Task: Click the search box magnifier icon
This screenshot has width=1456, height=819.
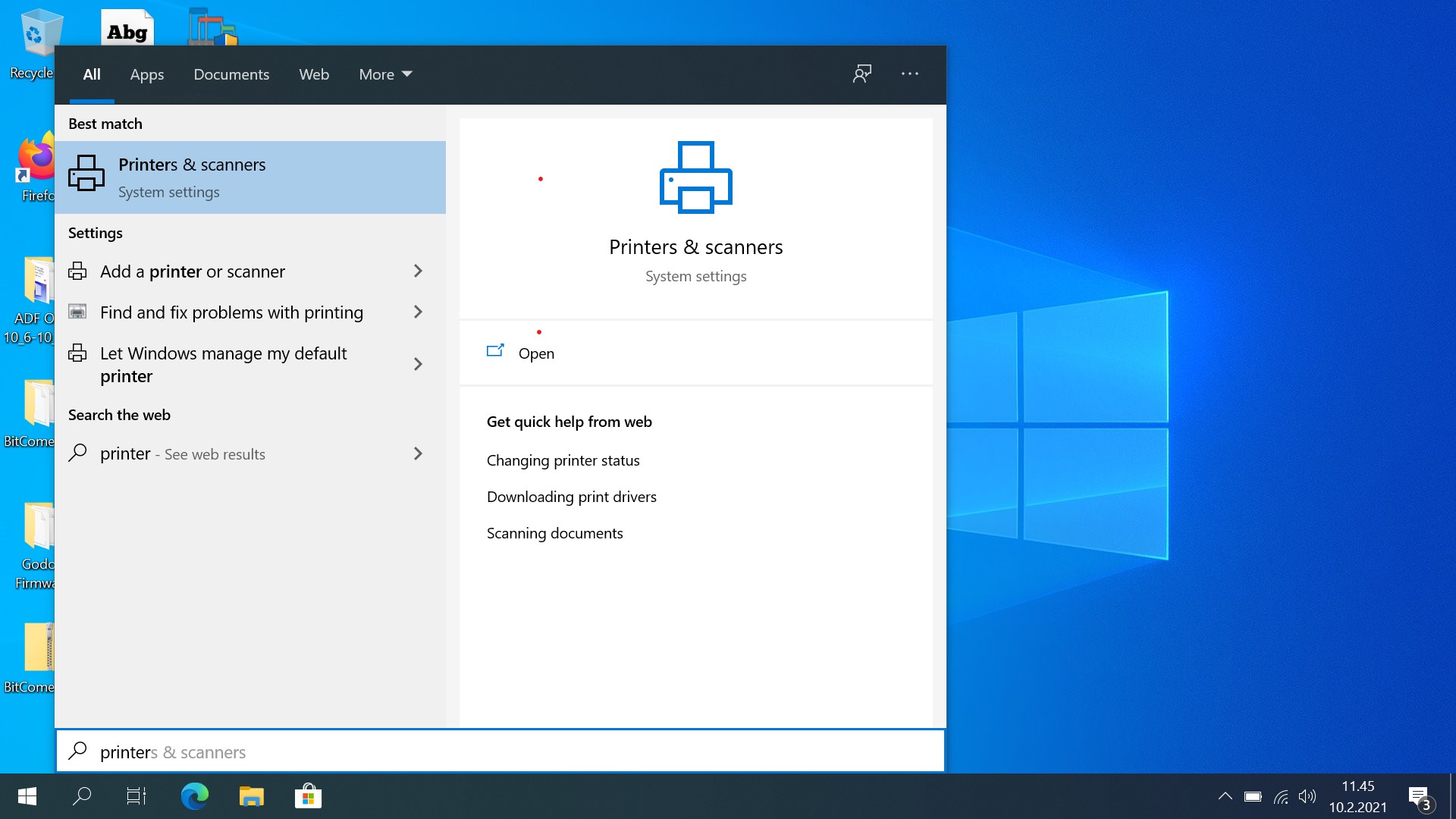Action: coord(77,751)
